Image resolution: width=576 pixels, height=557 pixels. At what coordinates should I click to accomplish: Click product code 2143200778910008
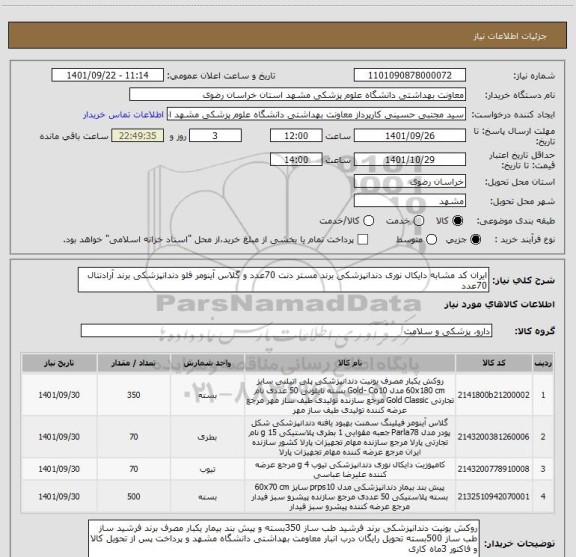click(x=493, y=469)
